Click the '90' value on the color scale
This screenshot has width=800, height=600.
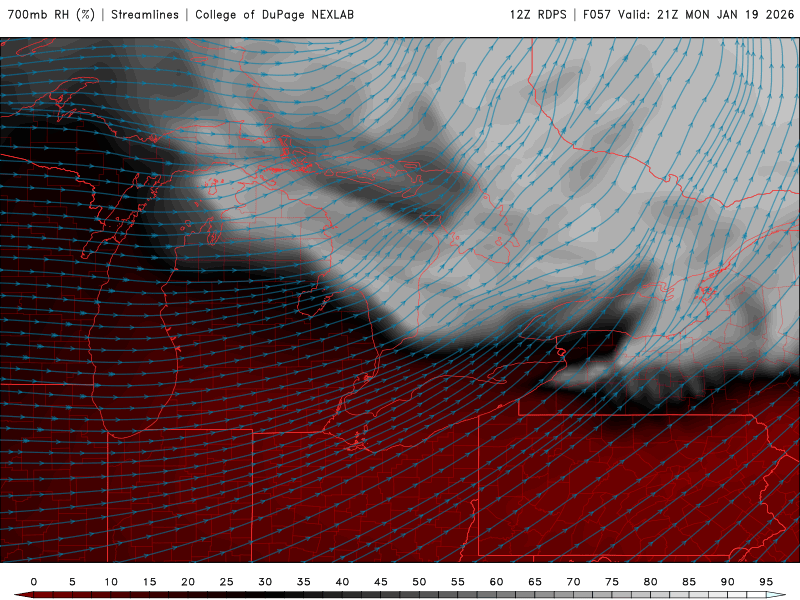click(x=728, y=582)
